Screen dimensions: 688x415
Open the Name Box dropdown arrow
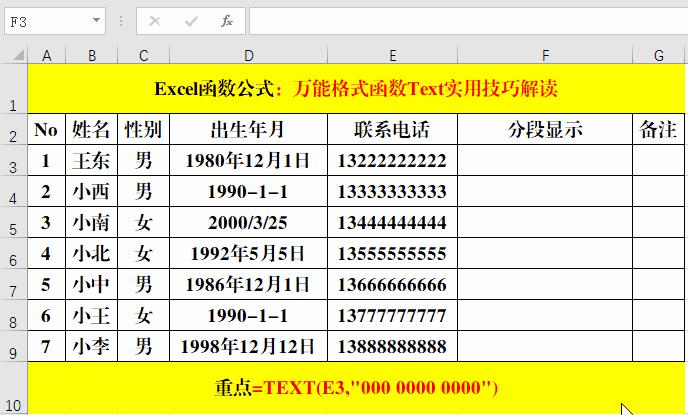click(x=96, y=20)
